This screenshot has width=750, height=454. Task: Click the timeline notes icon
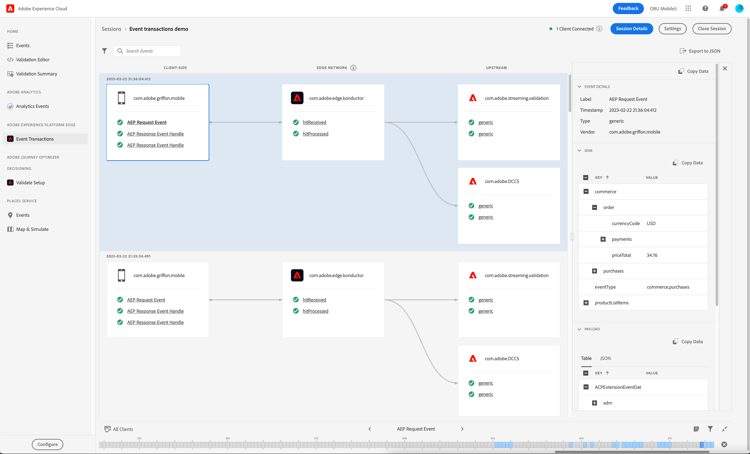[x=696, y=429]
